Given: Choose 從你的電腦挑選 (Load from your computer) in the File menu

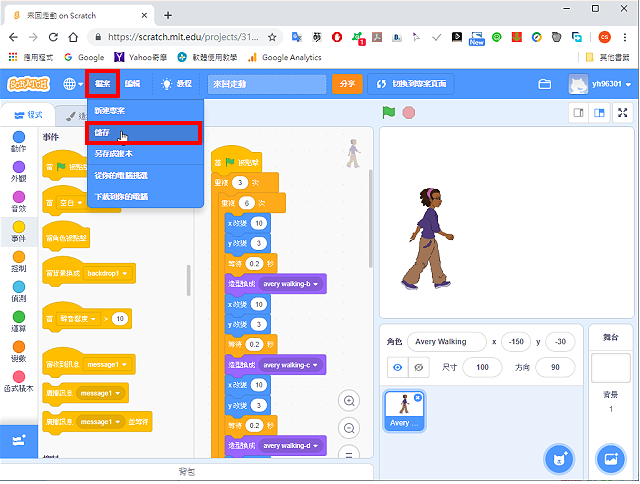Looking at the screenshot, I should (145, 175).
